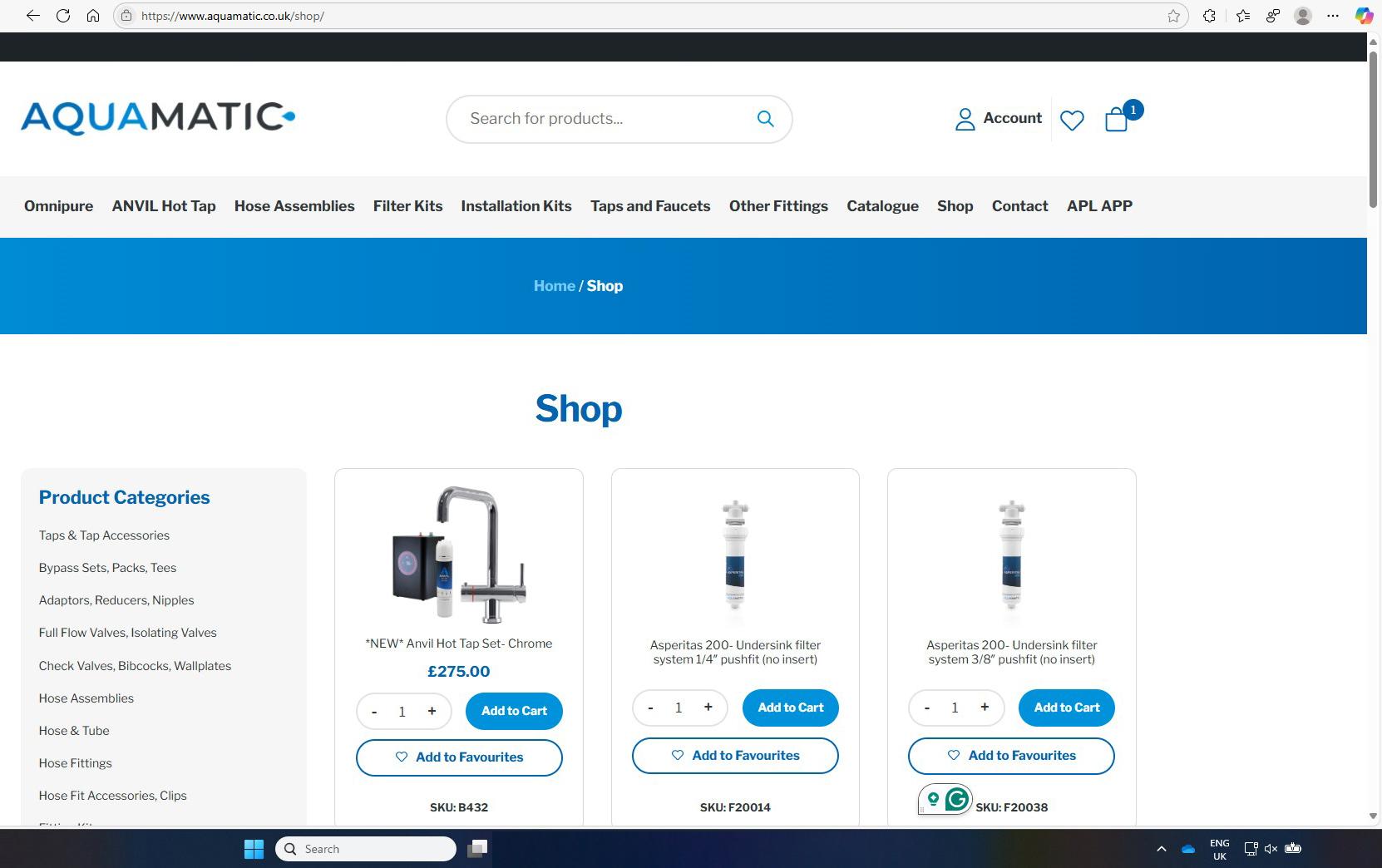Click the search magnifier icon
Screen dimensions: 1382x868
coord(766,119)
